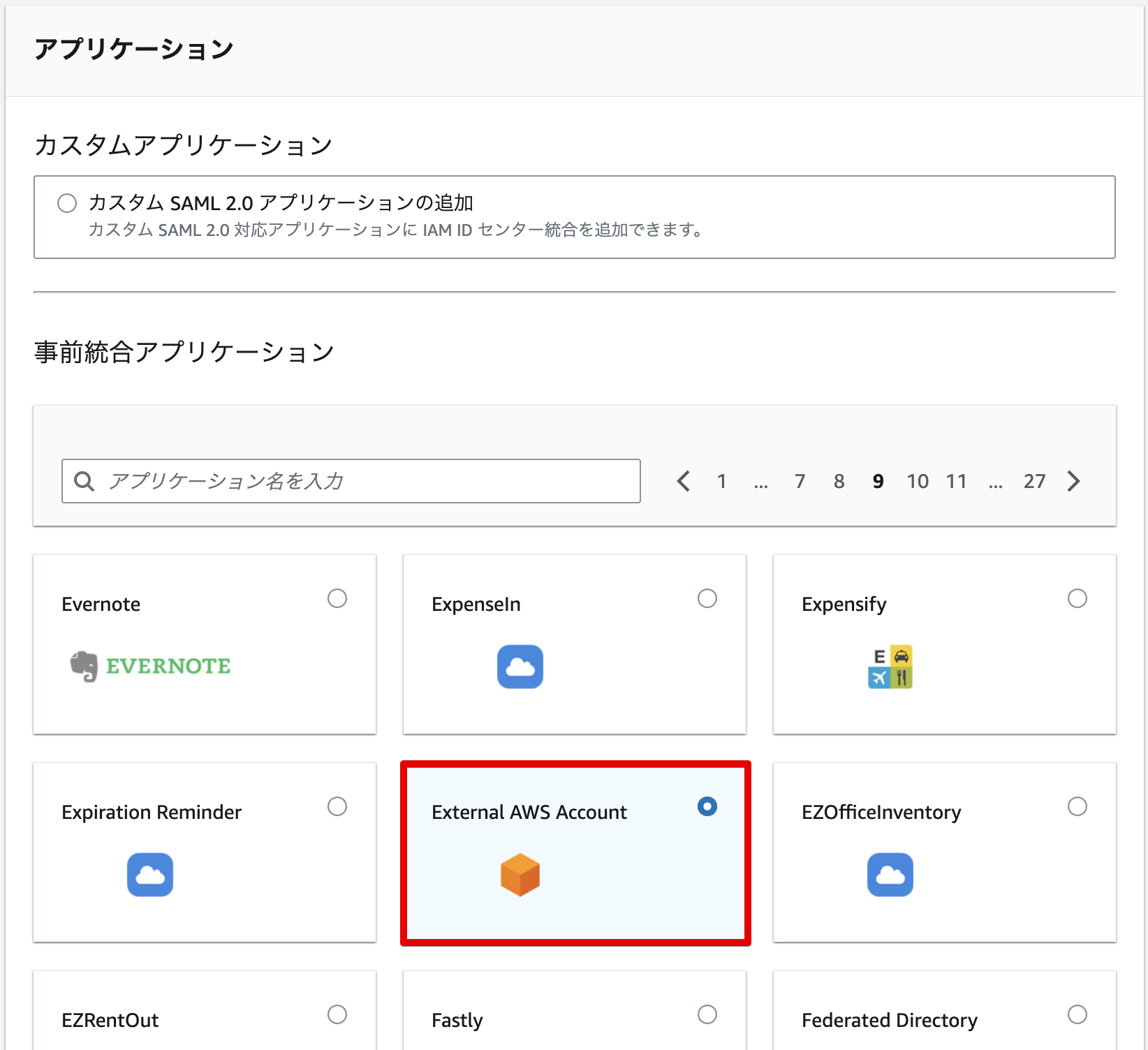This screenshot has height=1050, width=1148.
Task: Select the Fastly radio button
Action: coord(707,1014)
